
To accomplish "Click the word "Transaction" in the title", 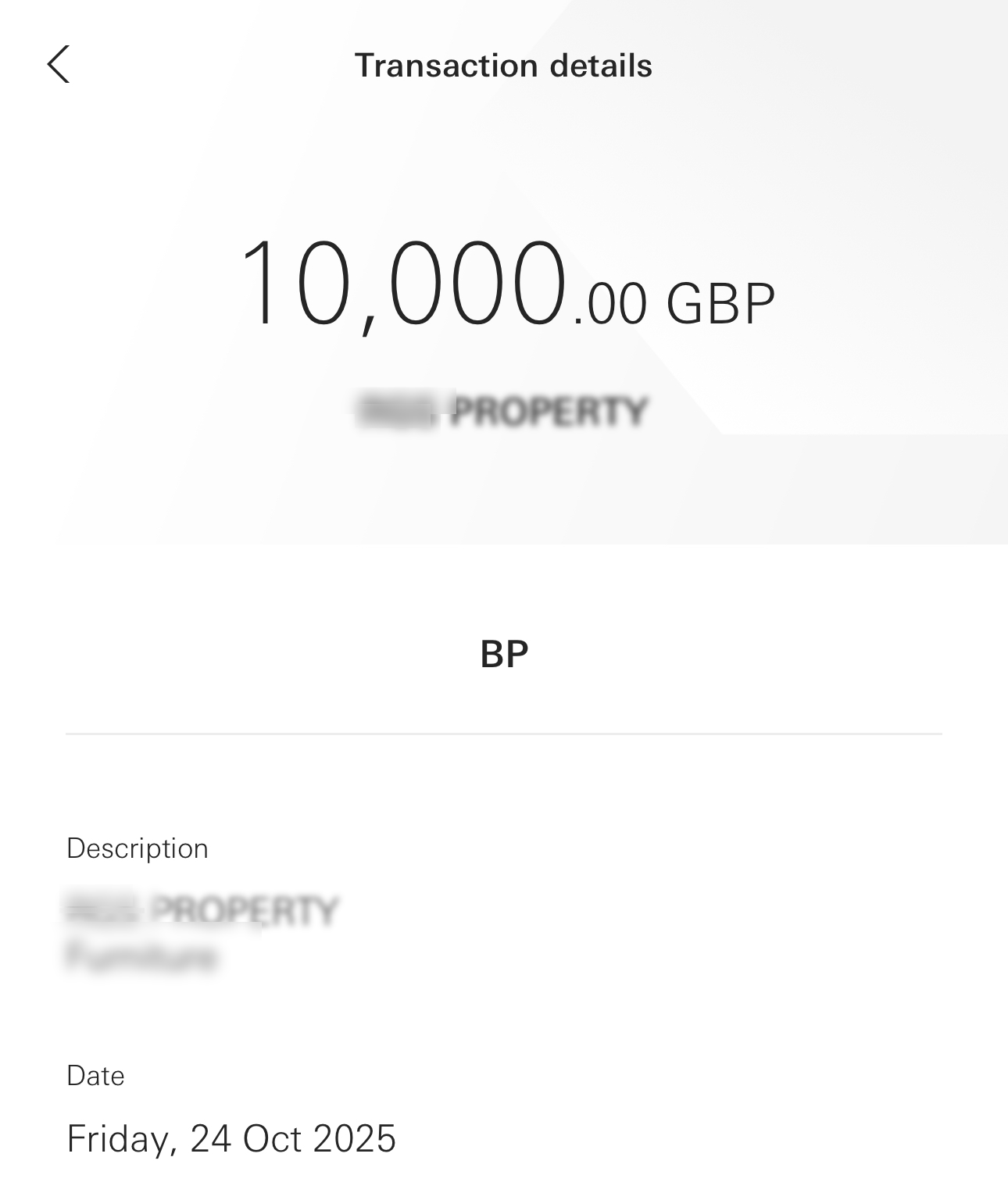I will (446, 66).
